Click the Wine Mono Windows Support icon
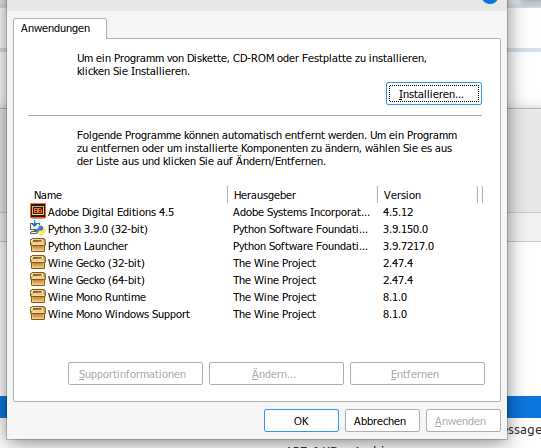Viewport: 541px width, 448px height. [x=38, y=313]
